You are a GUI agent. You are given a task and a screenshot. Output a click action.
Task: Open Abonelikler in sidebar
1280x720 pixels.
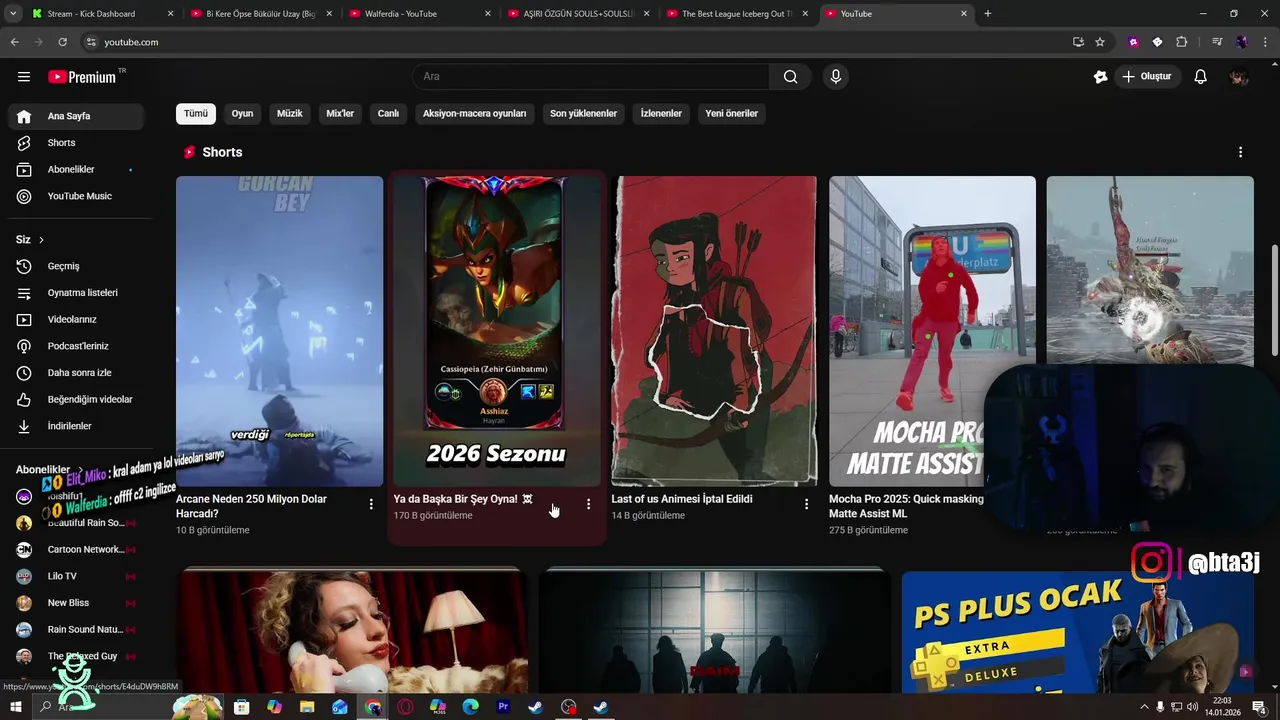[x=76, y=170]
